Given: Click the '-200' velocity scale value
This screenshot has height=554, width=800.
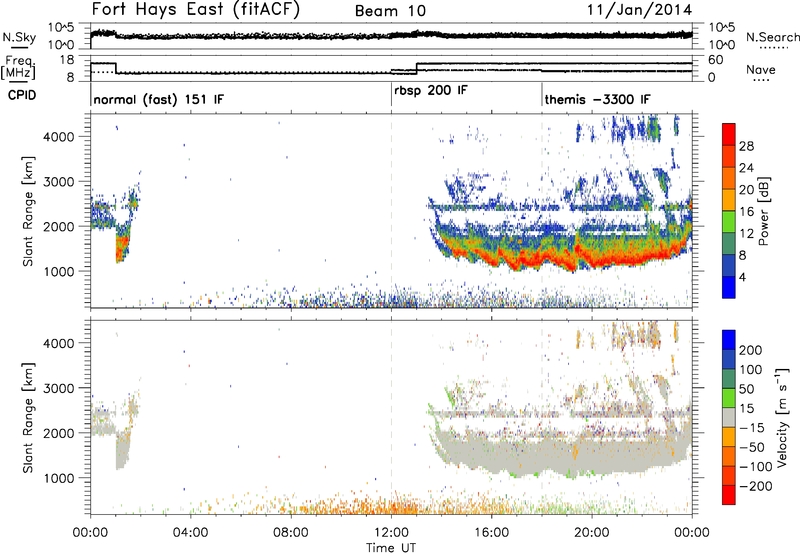Looking at the screenshot, I should click(756, 486).
